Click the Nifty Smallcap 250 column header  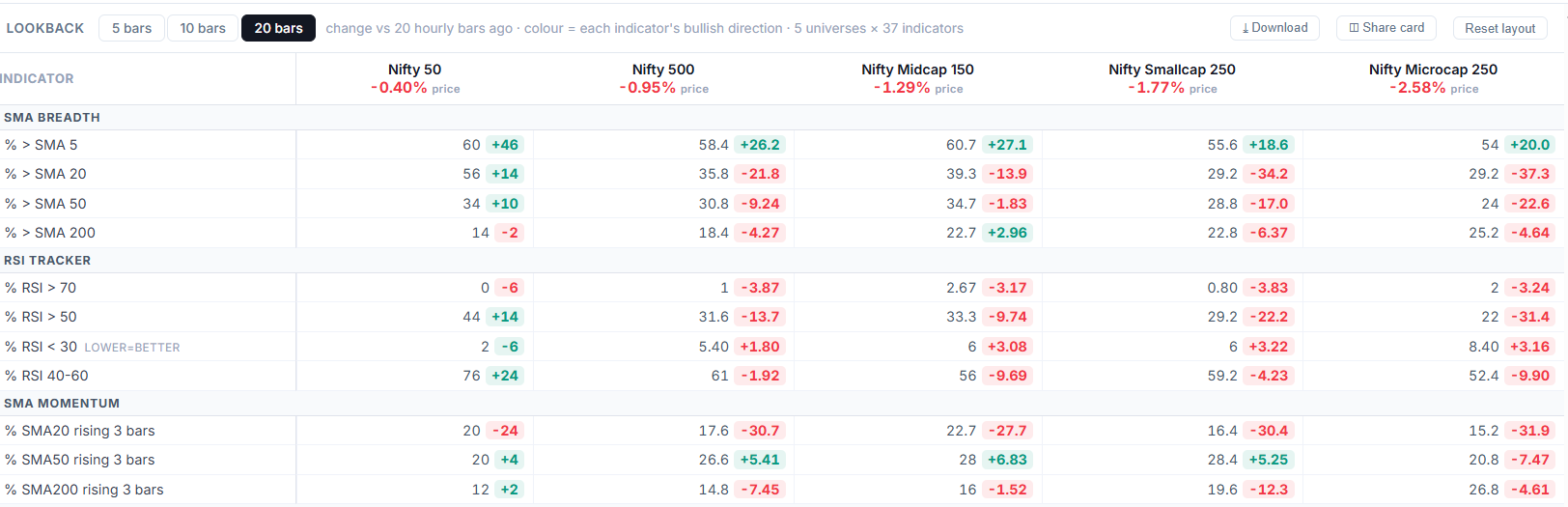click(x=1172, y=70)
